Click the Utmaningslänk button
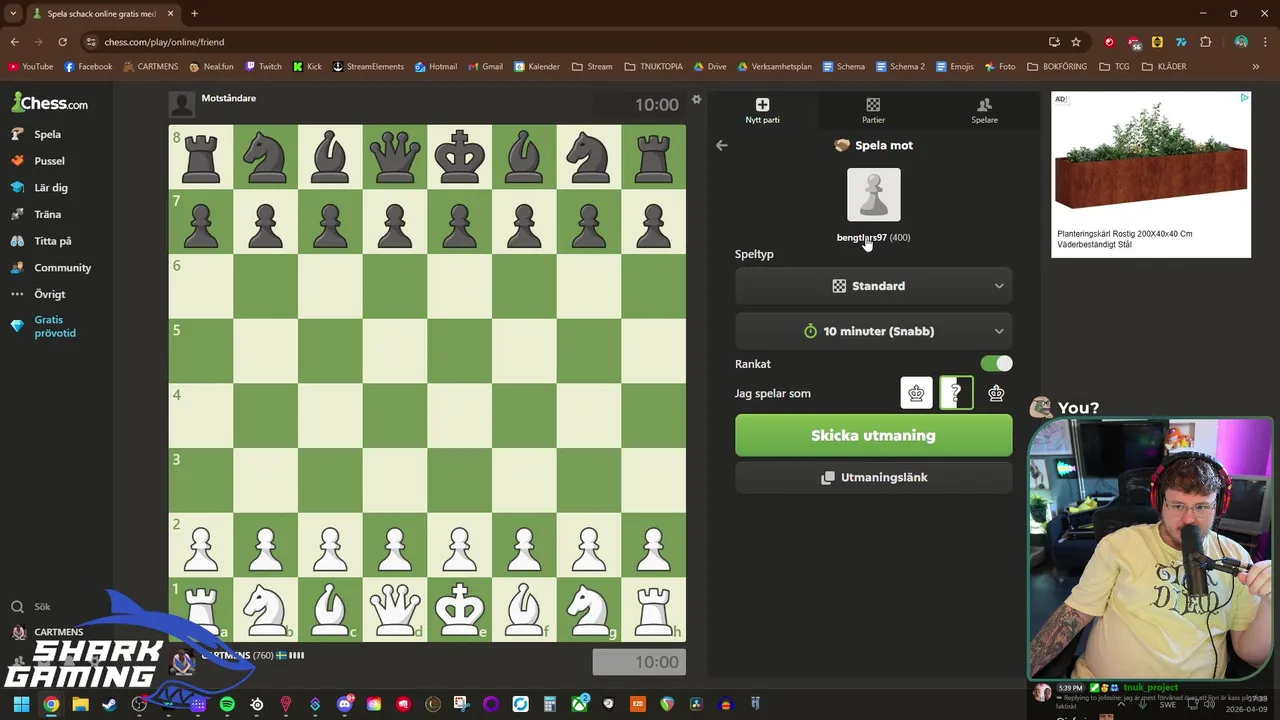 pos(873,478)
